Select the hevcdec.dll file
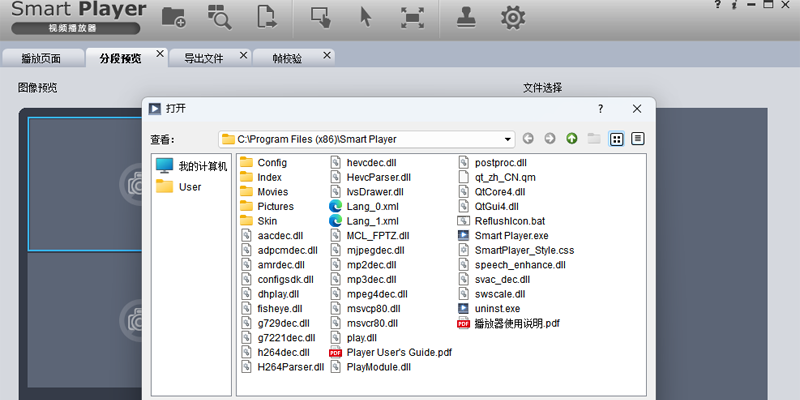 (x=363, y=163)
